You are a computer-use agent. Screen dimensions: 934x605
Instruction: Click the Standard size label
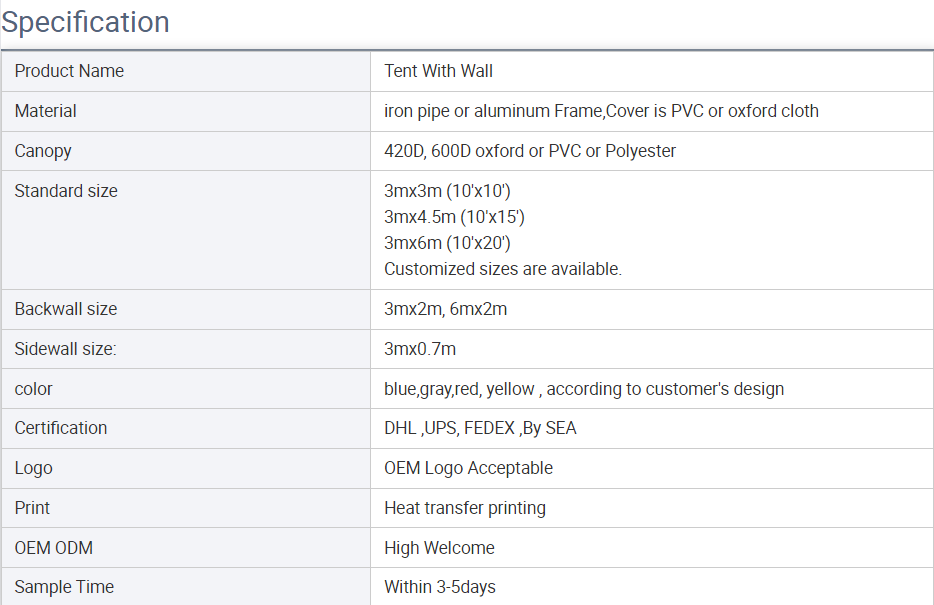(x=66, y=191)
